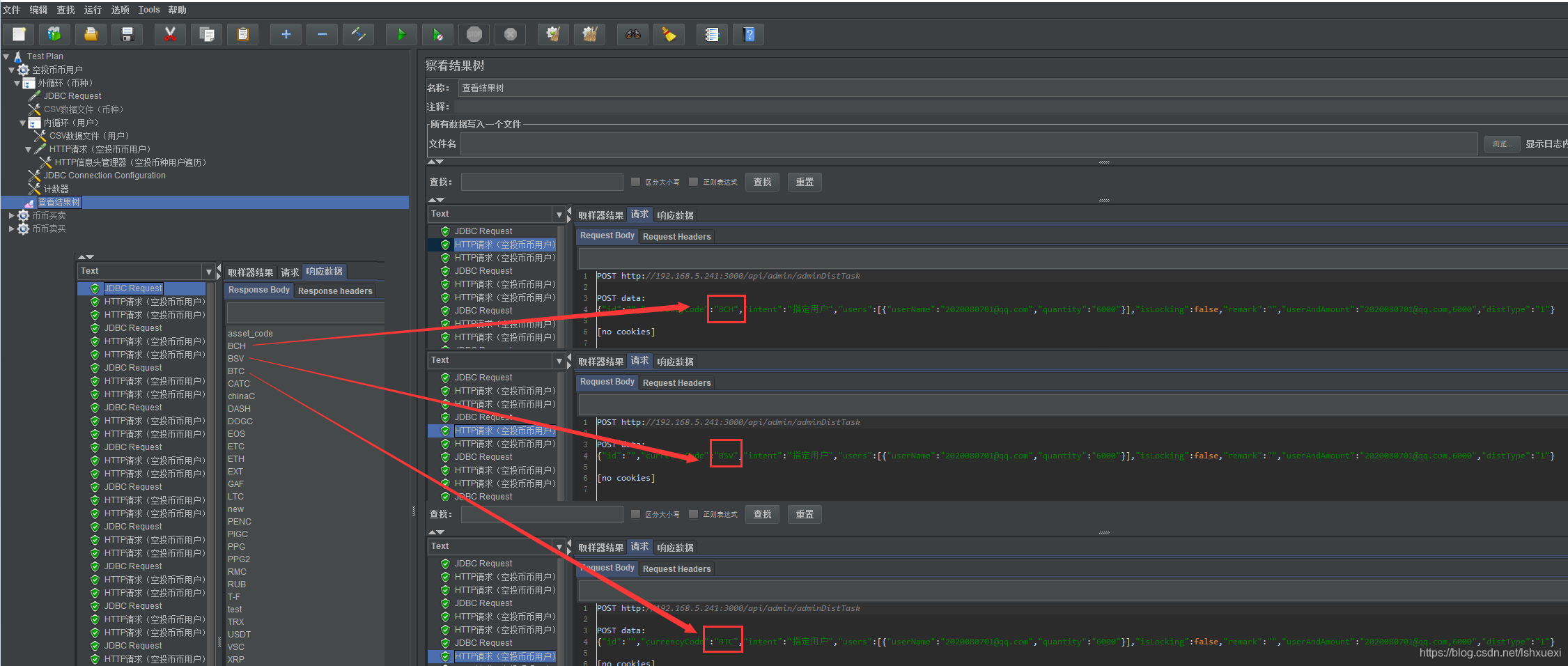Click gear icon of 币币卖买 thread group
The image size is (1568, 666).
(x=23, y=229)
